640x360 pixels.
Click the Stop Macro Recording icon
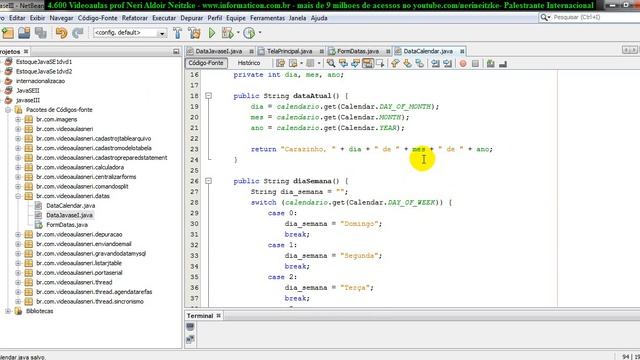point(475,63)
